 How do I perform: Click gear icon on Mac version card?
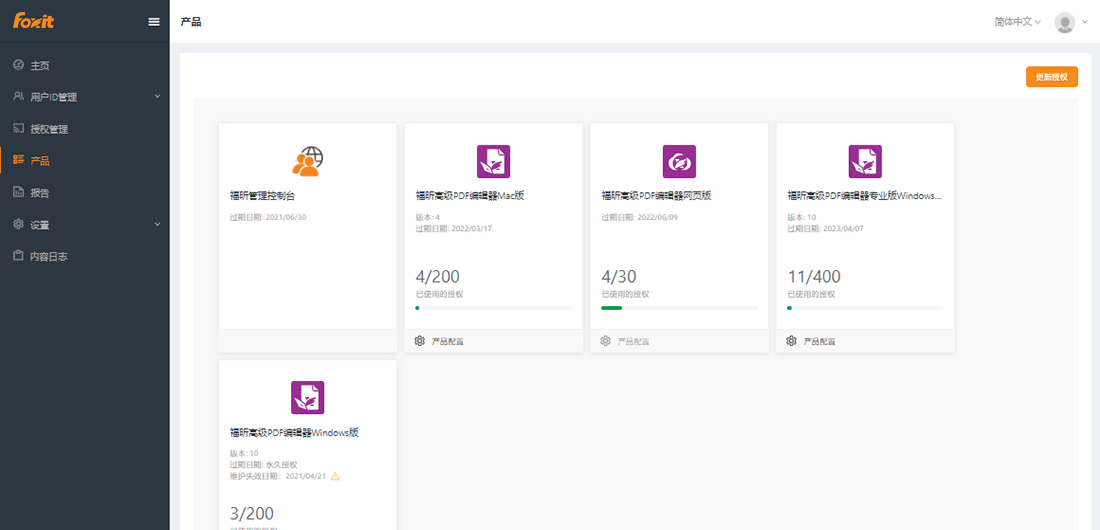coord(420,341)
